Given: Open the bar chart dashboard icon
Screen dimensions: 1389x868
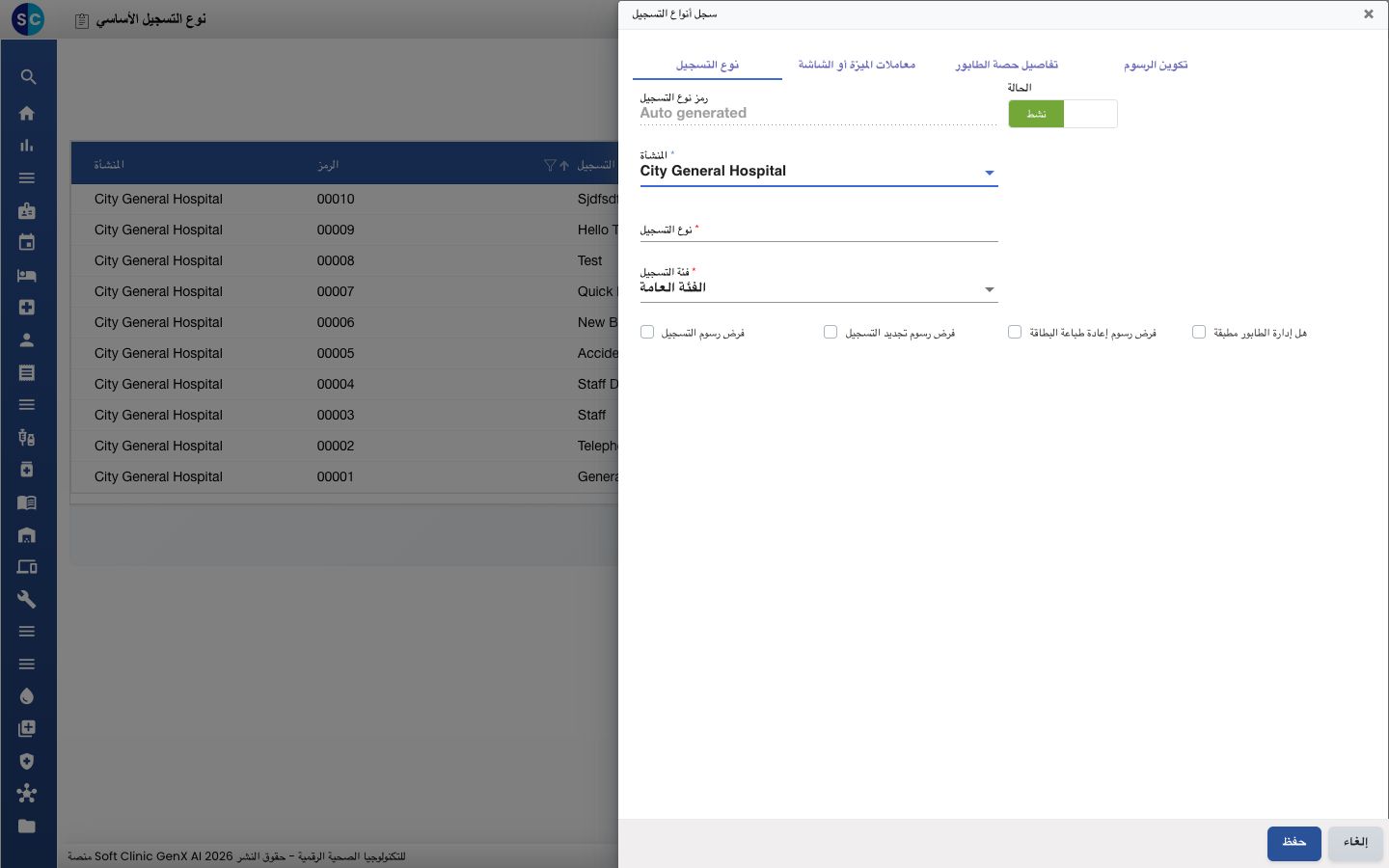Looking at the screenshot, I should (27, 146).
